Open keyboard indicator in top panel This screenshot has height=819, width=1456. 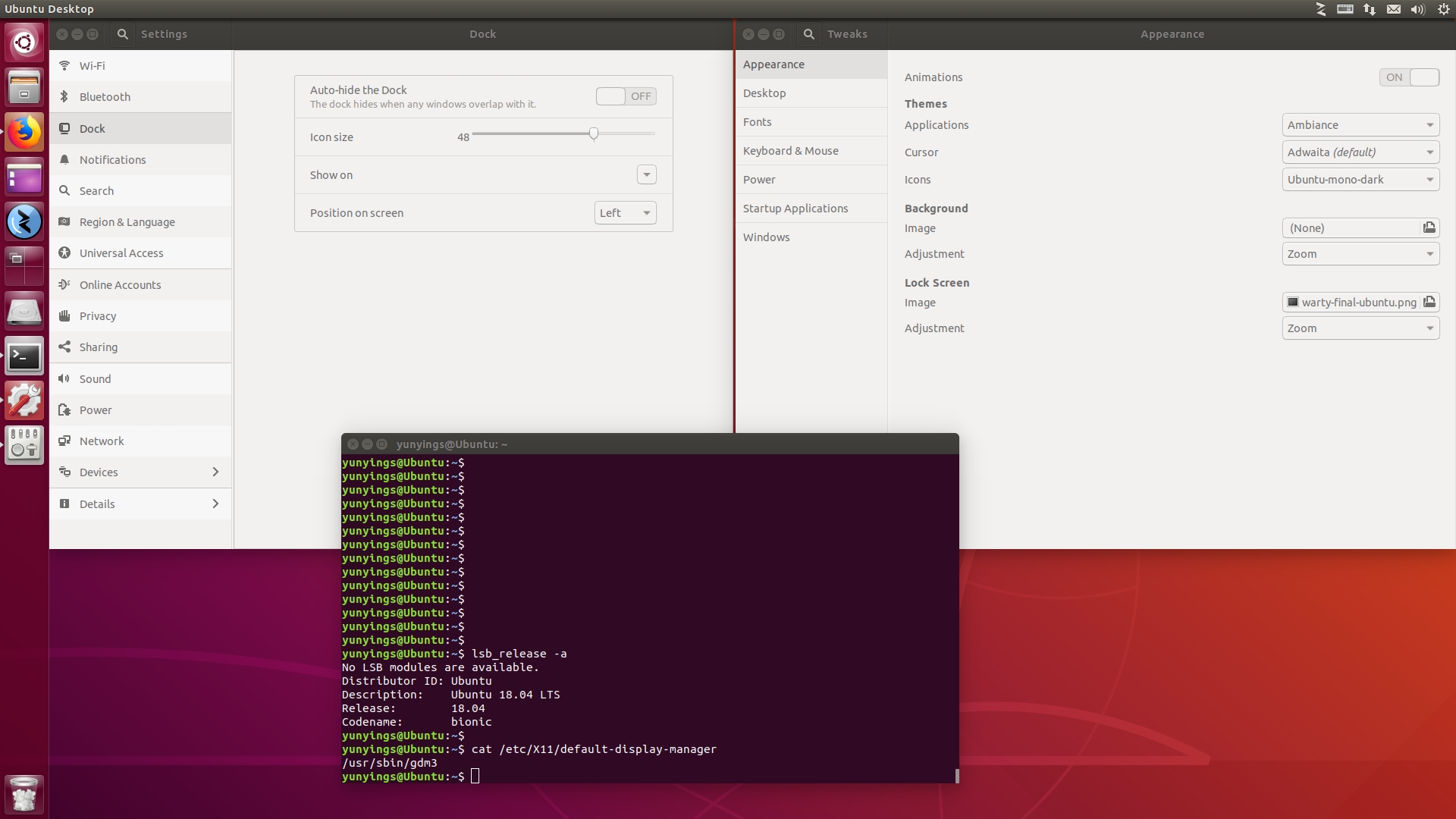click(1345, 9)
